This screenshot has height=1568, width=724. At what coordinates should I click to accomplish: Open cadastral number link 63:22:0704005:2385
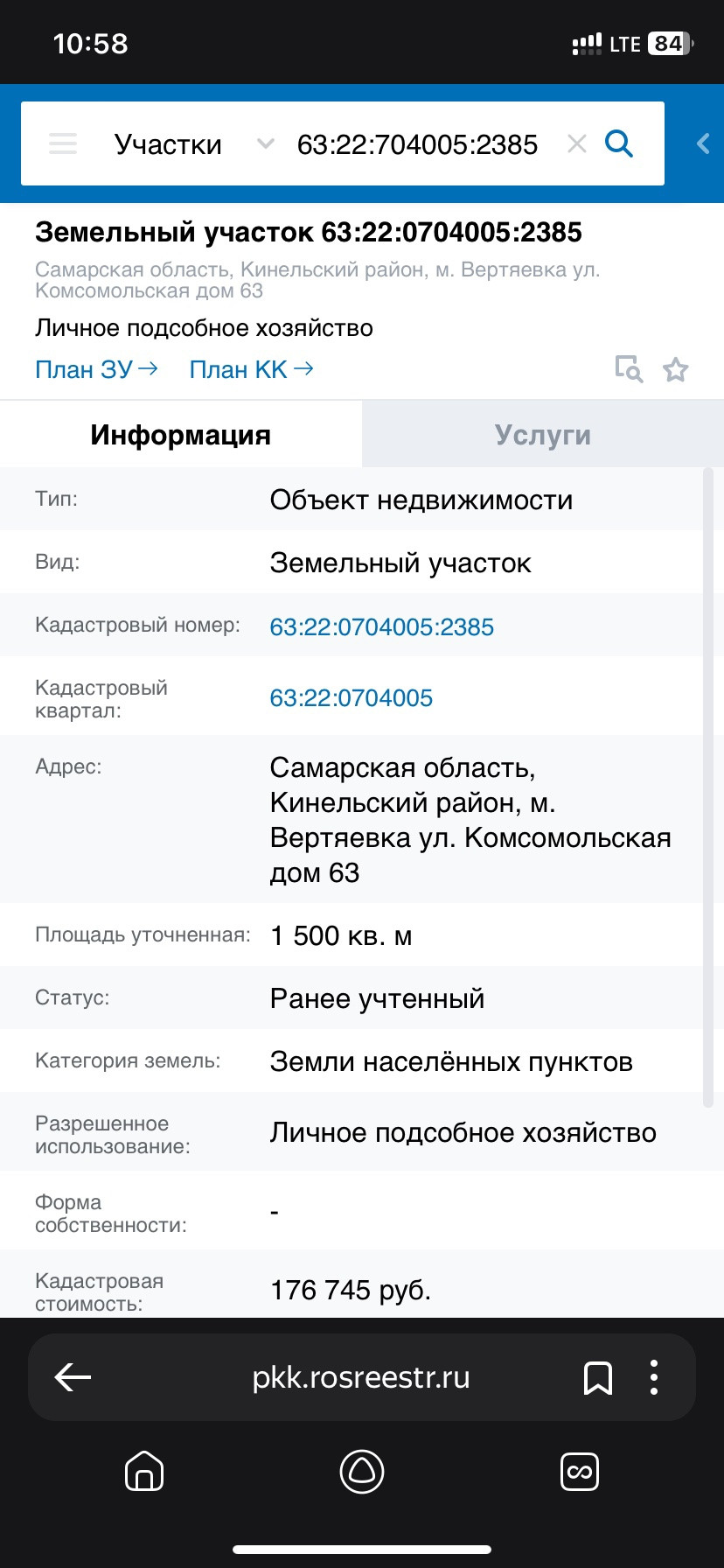pyautogui.click(x=382, y=626)
